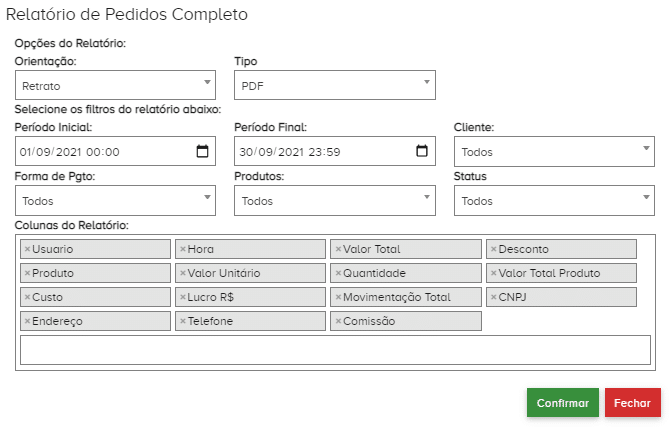
Task: Remove the CNPJ column tag
Action: [493, 297]
